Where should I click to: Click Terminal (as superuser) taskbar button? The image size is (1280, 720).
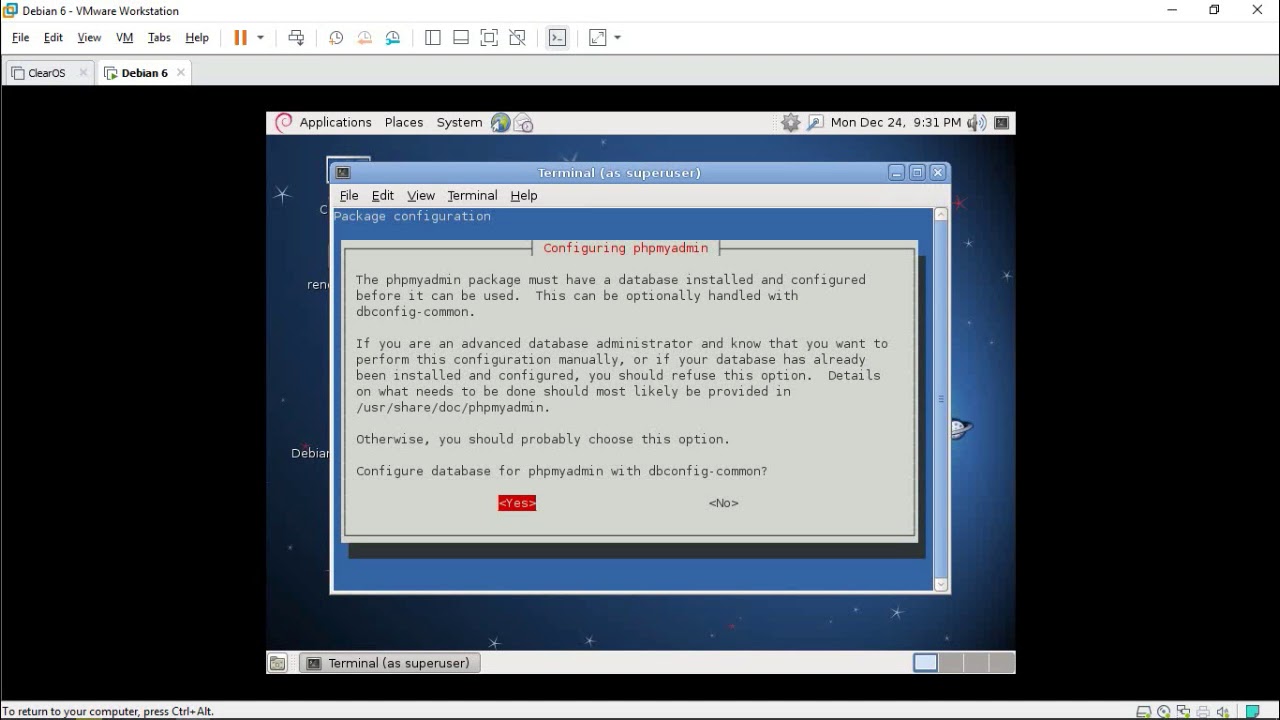tap(390, 663)
